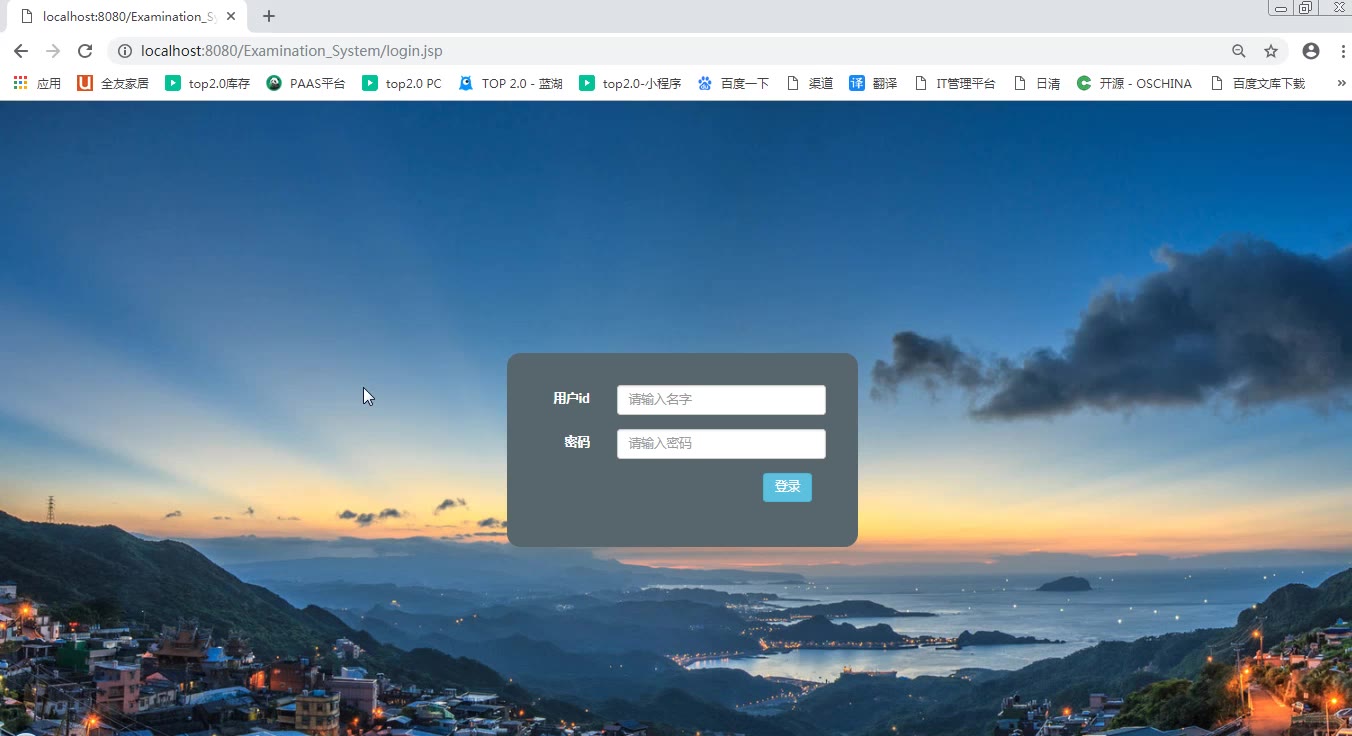Screen dimensions: 1352x736
Task: Close the Examination_System tab
Action: 231,16
